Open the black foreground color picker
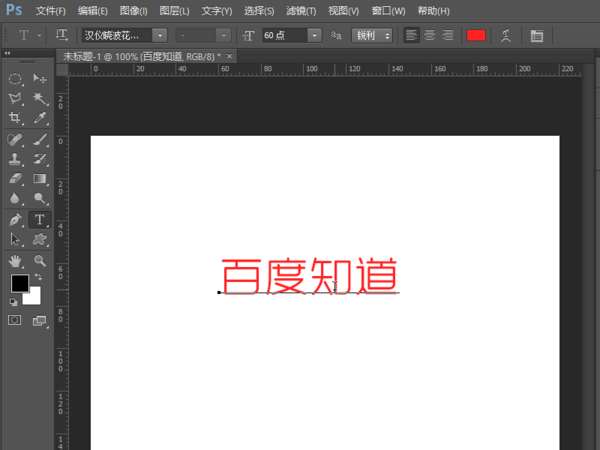 click(18, 282)
